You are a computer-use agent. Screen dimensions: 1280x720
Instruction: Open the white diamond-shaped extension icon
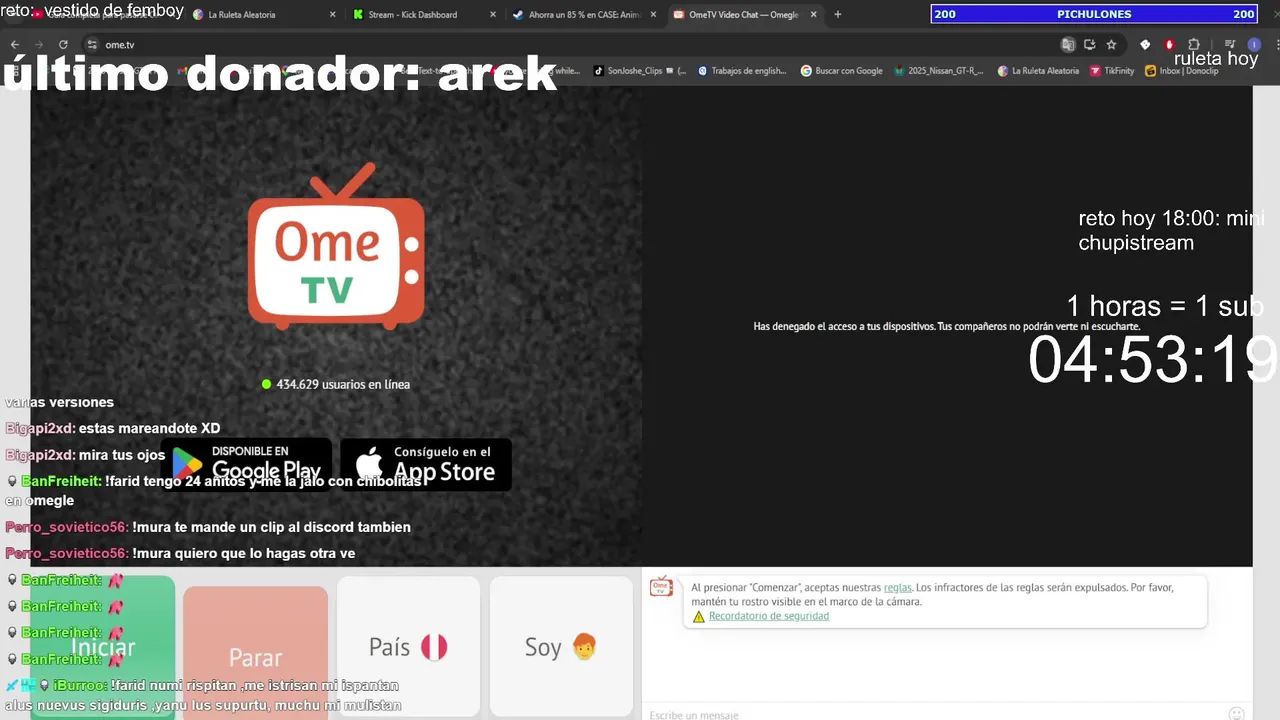pos(1145,45)
